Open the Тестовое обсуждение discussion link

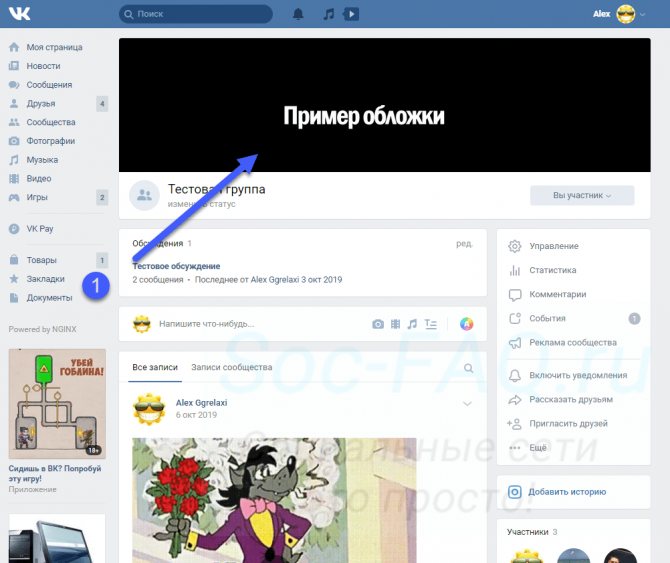click(x=176, y=266)
